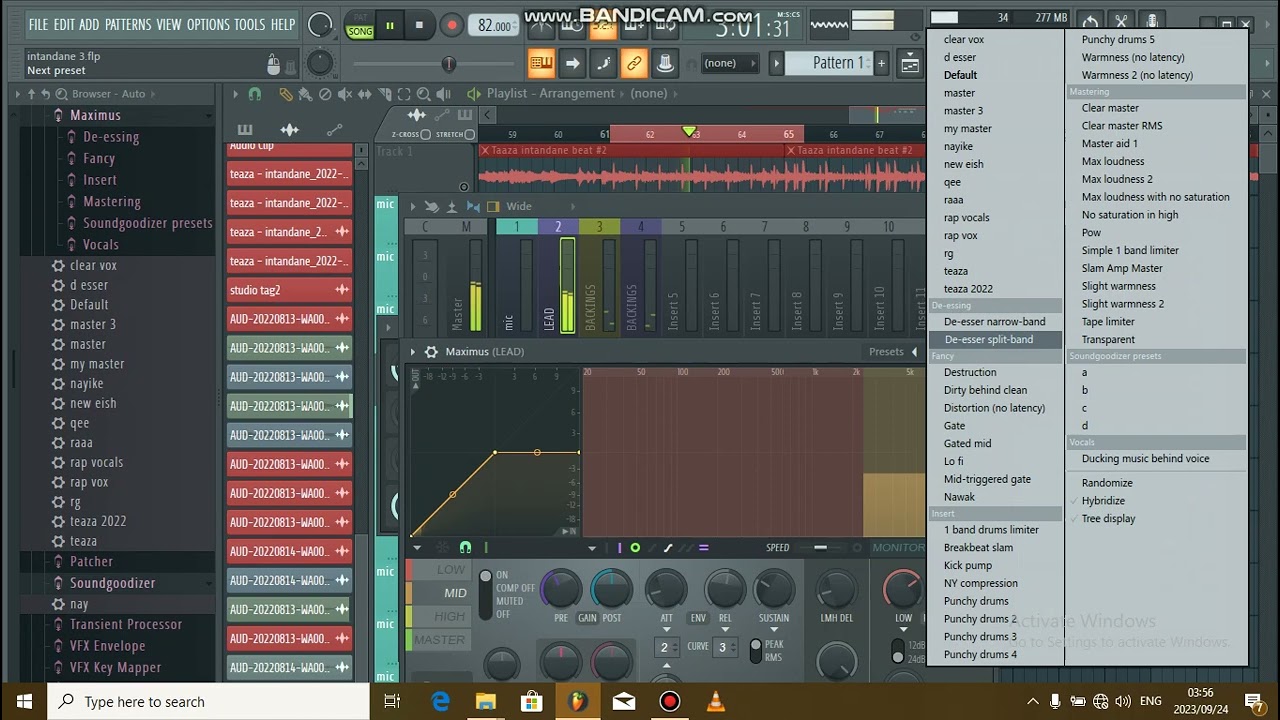This screenshot has width=1280, height=720.
Task: Select 'teaza 2022' preset in browser
Action: pyautogui.click(x=98, y=521)
